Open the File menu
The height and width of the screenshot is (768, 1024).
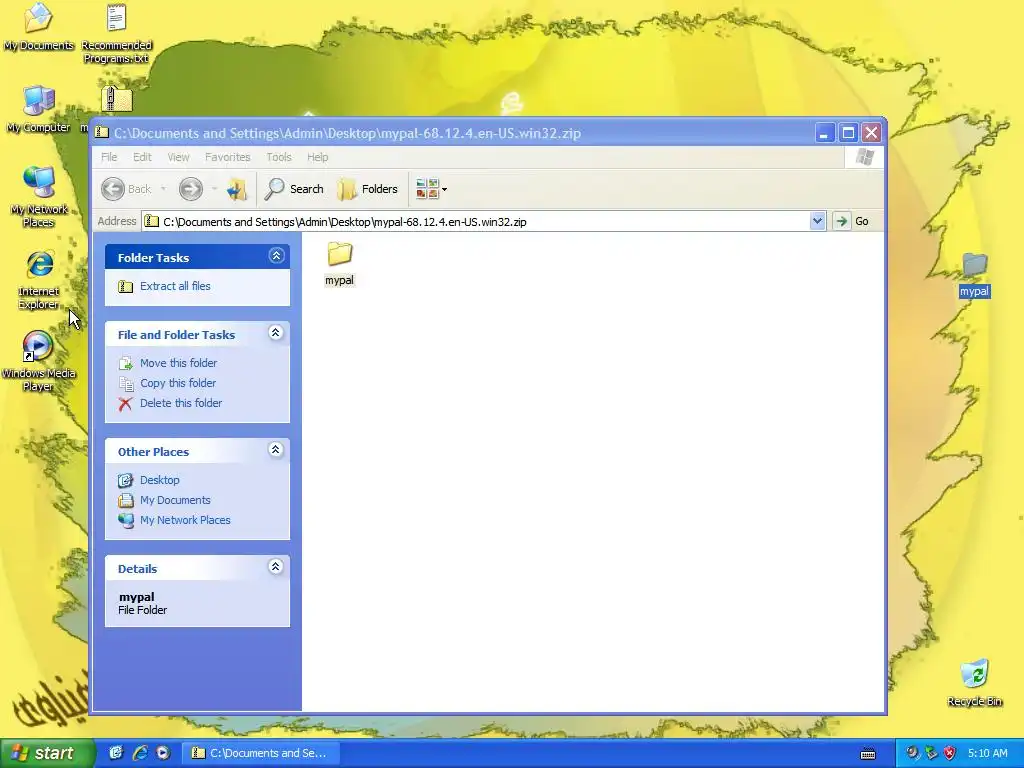click(x=109, y=157)
